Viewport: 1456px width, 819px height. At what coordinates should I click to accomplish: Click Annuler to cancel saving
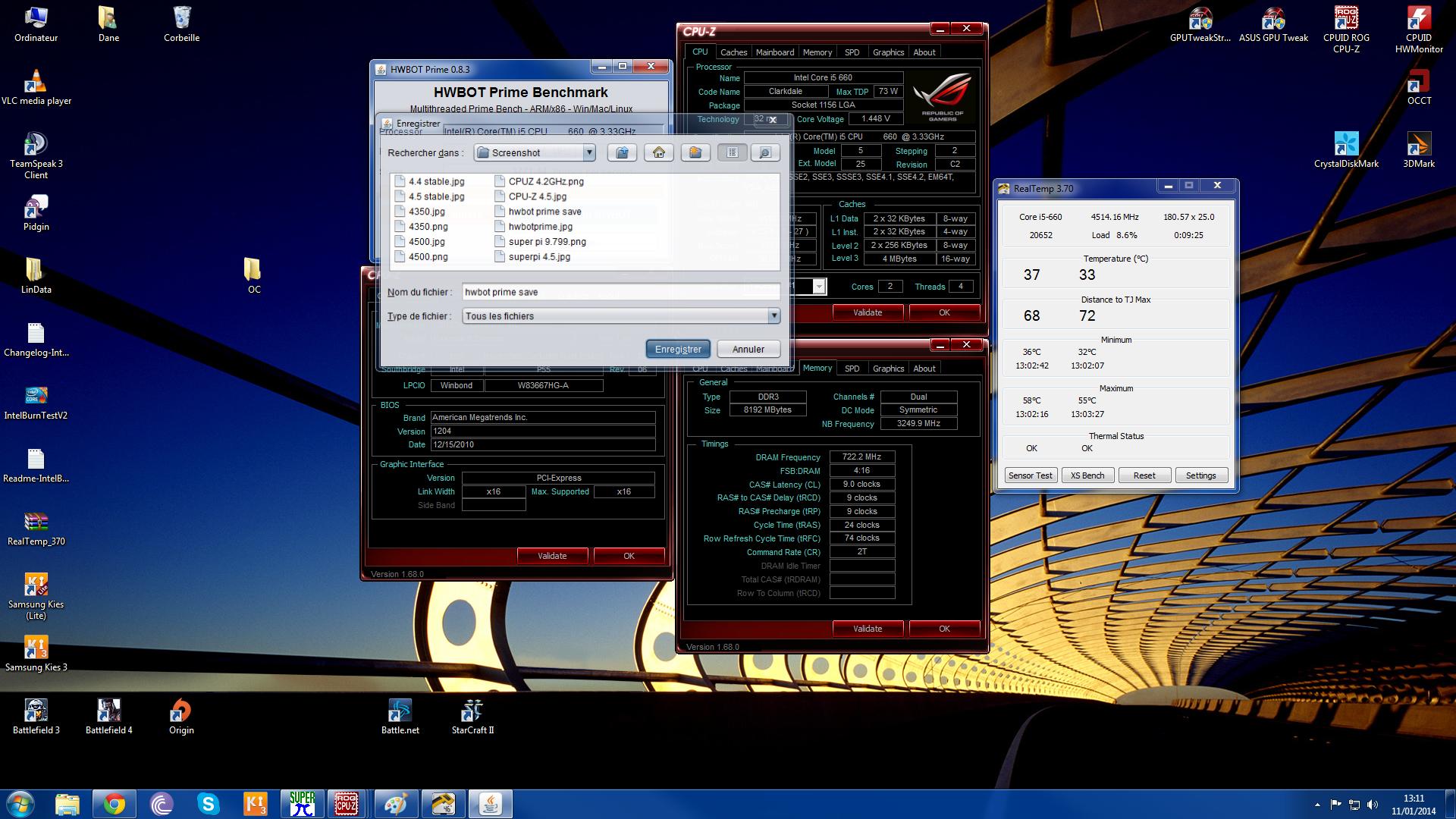tap(748, 349)
